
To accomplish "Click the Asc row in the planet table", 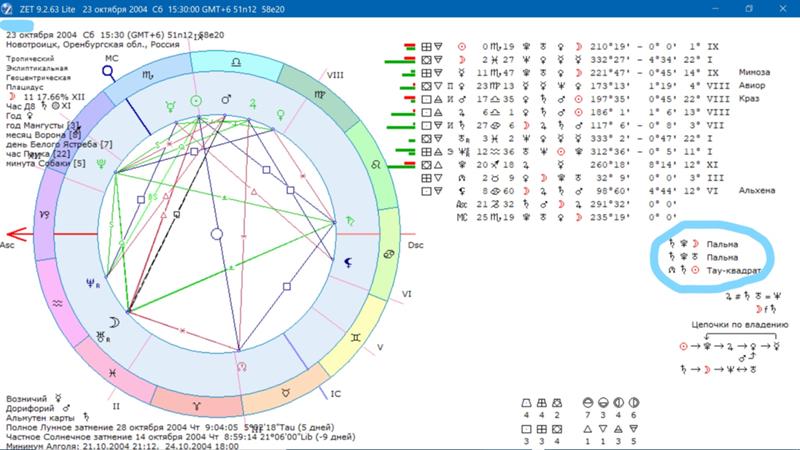I will click(x=566, y=204).
